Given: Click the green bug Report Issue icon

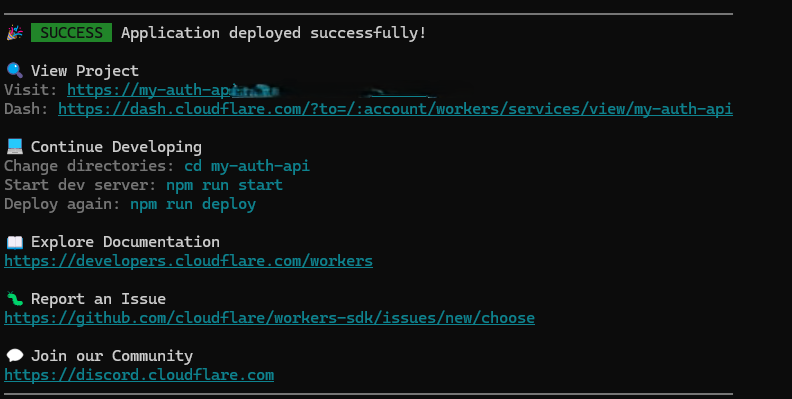Looking at the screenshot, I should [15, 299].
